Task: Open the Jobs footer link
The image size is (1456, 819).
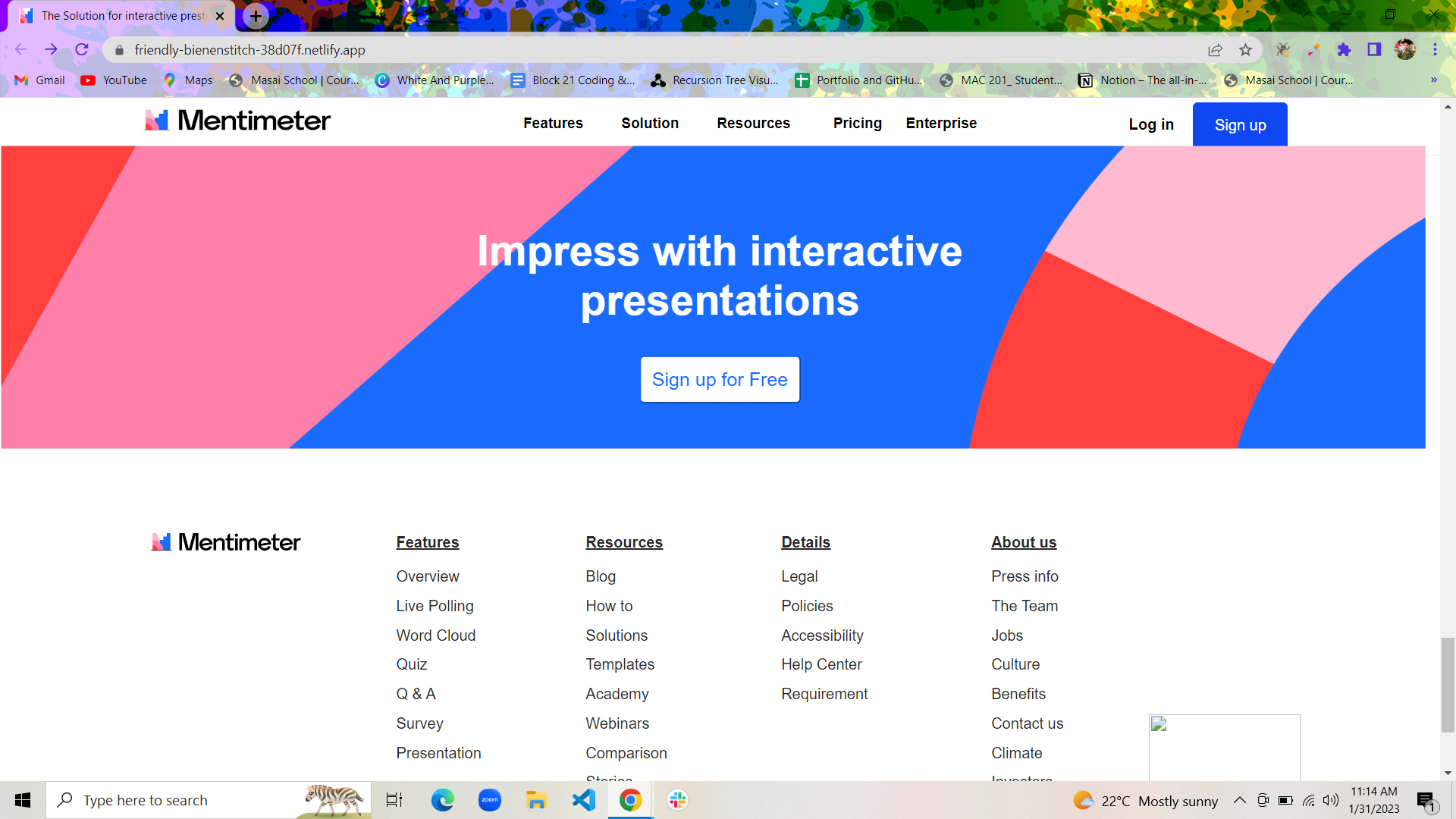Action: pyautogui.click(x=1007, y=635)
